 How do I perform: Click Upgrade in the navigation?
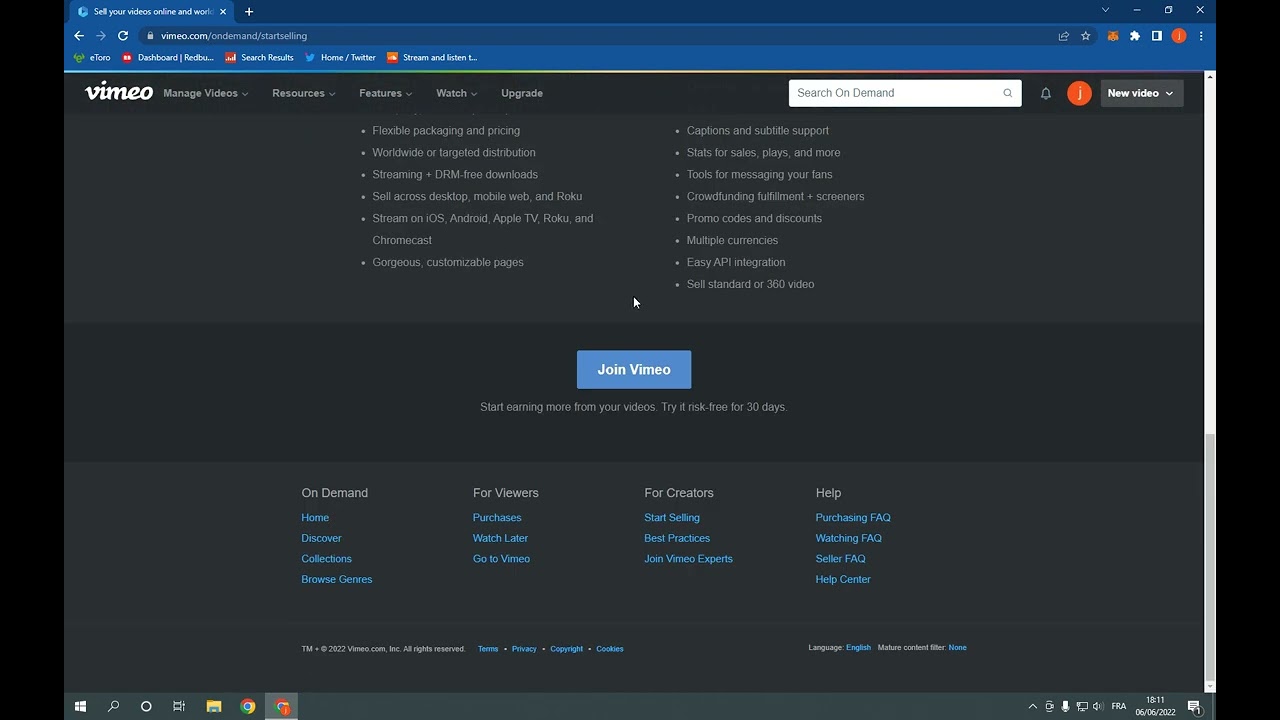(x=522, y=93)
